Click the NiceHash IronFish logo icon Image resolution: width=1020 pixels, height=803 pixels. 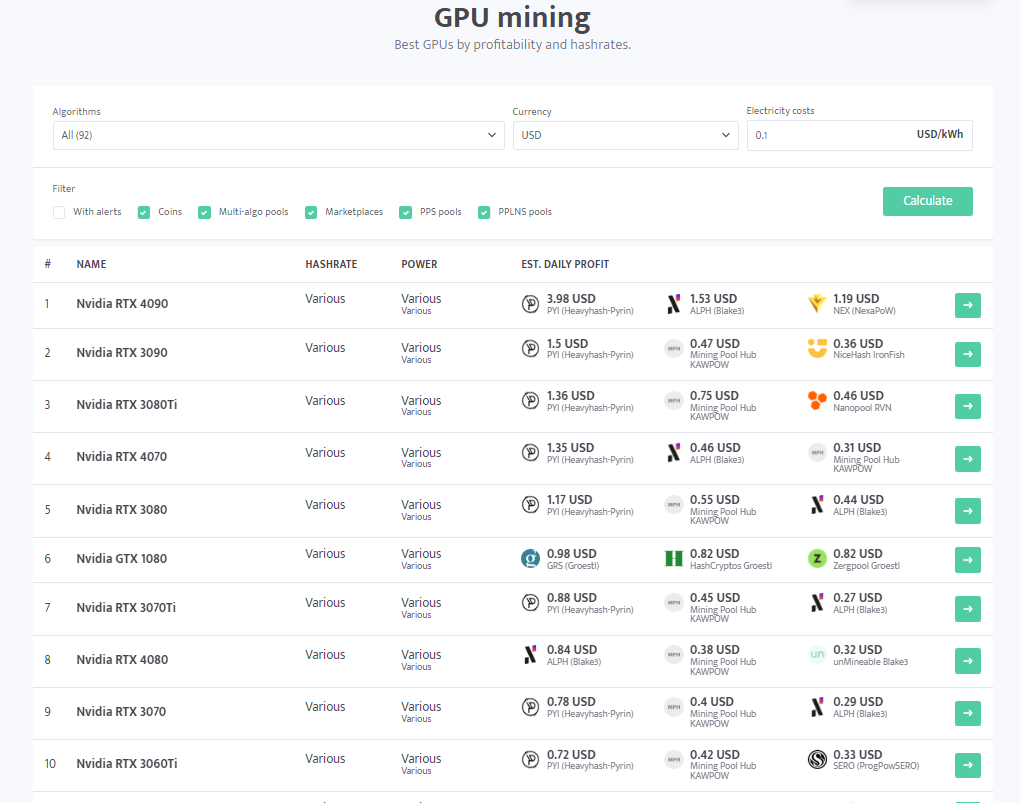click(817, 348)
